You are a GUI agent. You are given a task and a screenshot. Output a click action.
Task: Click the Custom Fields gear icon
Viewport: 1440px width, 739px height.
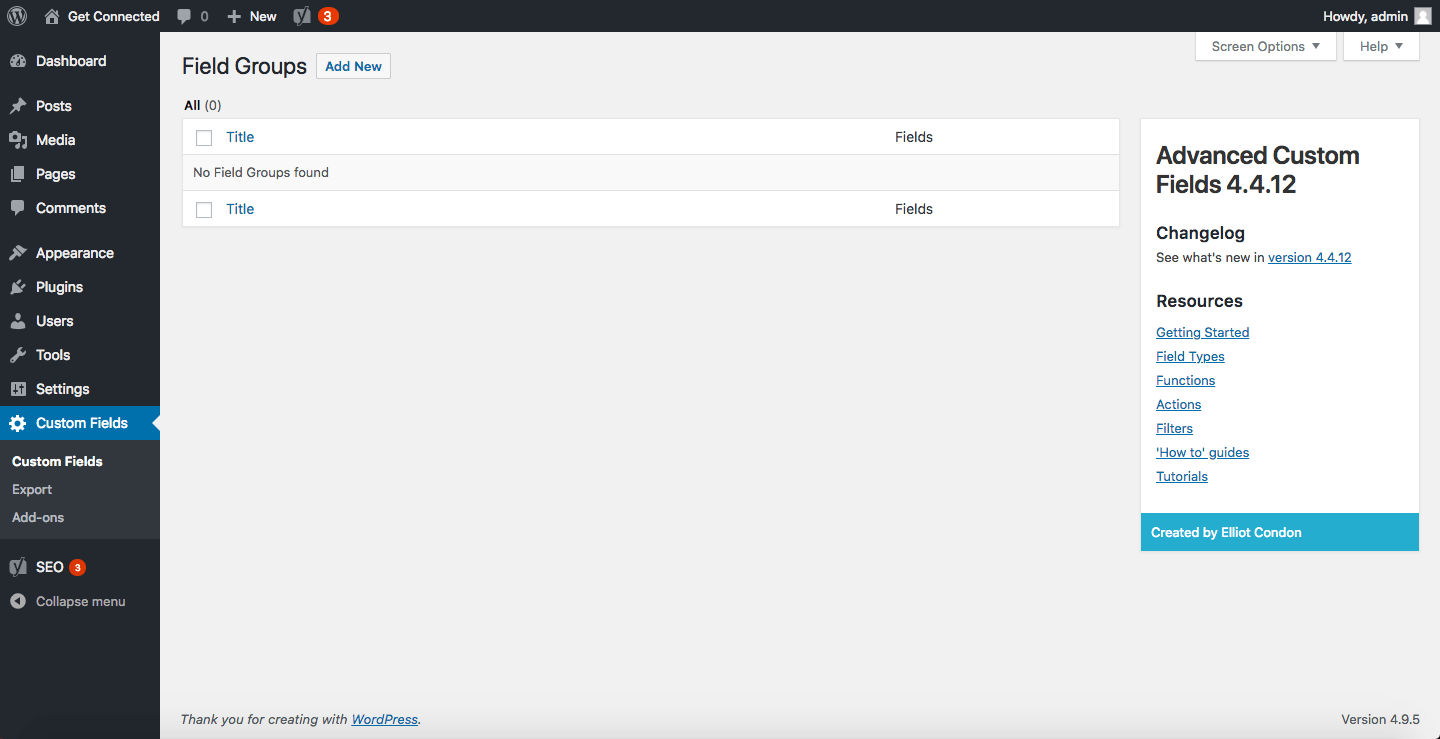click(18, 423)
